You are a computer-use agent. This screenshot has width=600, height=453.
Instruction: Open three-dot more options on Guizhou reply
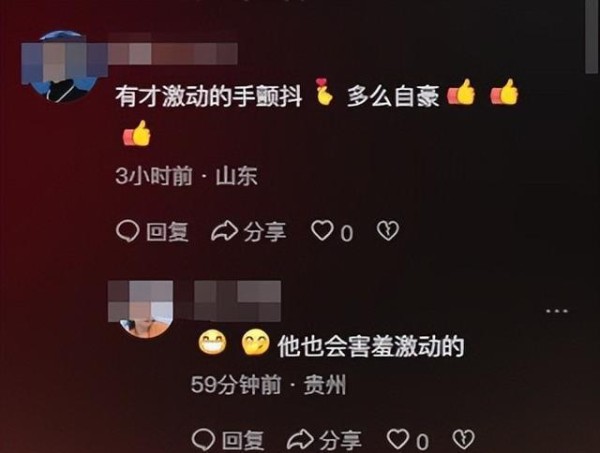tap(557, 311)
